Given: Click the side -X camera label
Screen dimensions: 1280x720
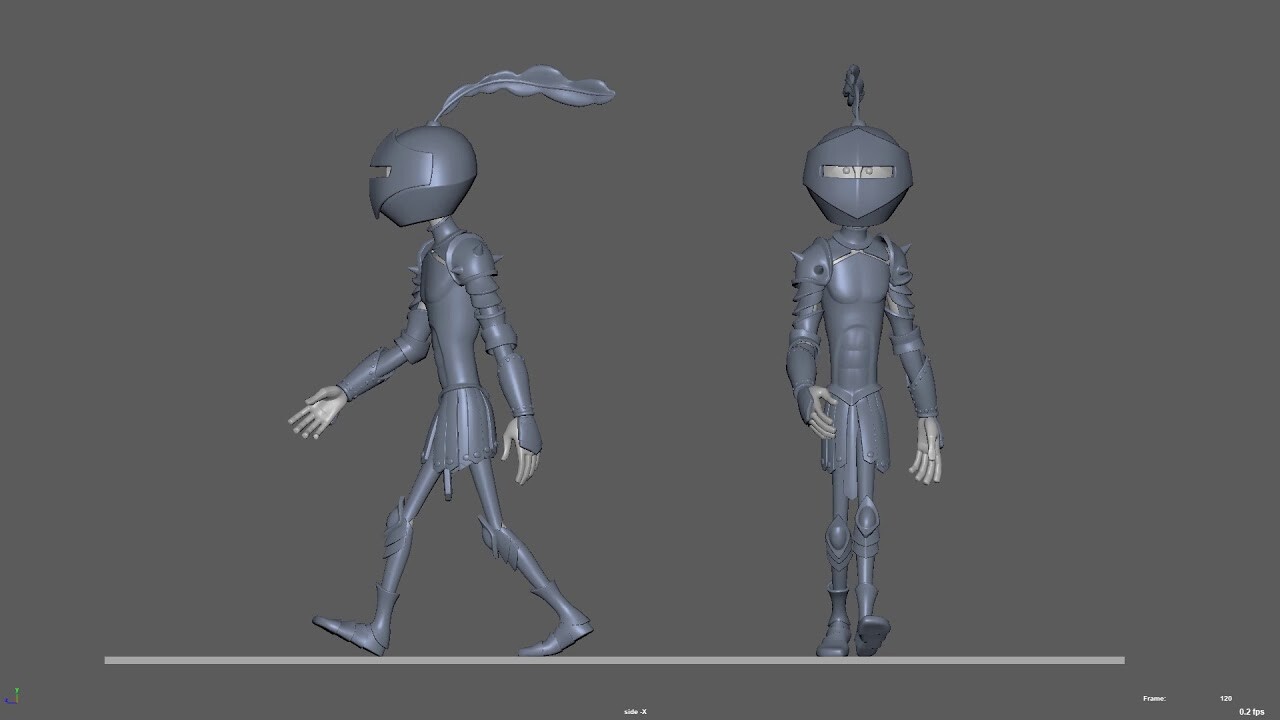Looking at the screenshot, I should [x=633, y=711].
